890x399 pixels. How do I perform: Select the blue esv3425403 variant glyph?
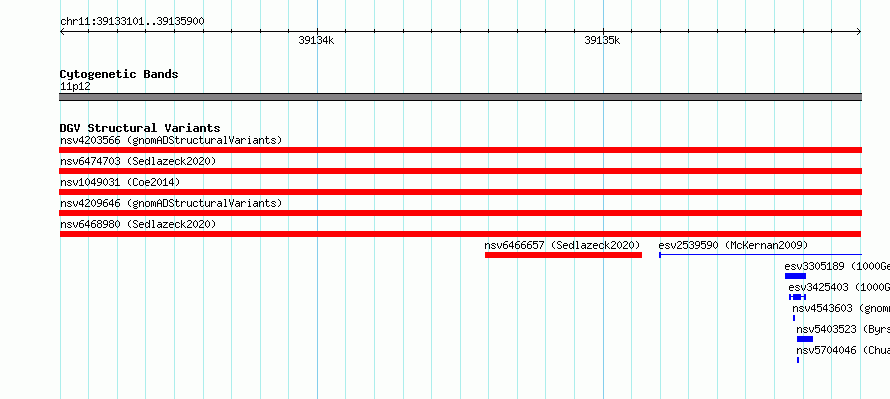(797, 297)
